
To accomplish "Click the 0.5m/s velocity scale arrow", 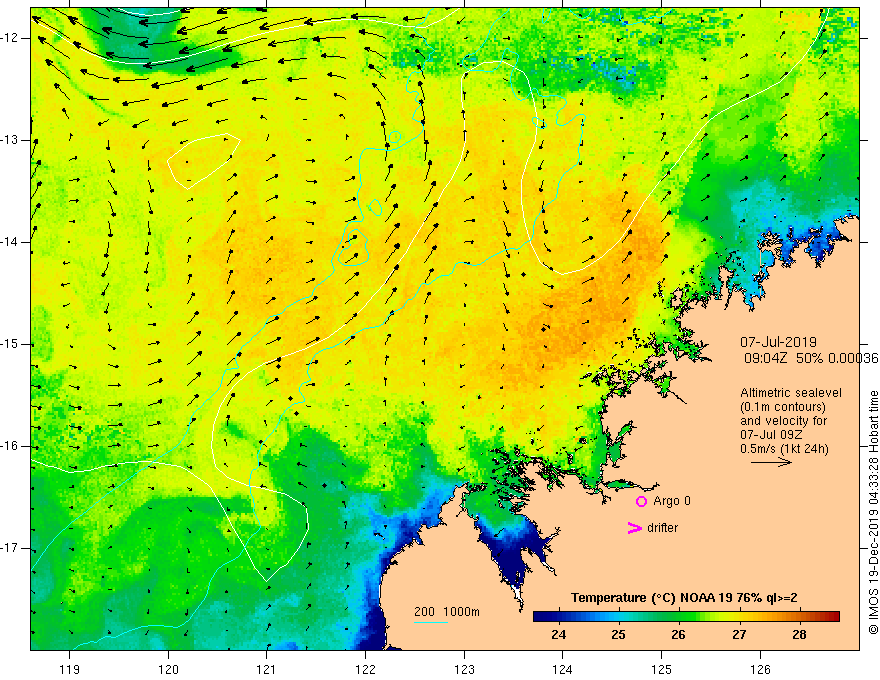I will (x=771, y=462).
